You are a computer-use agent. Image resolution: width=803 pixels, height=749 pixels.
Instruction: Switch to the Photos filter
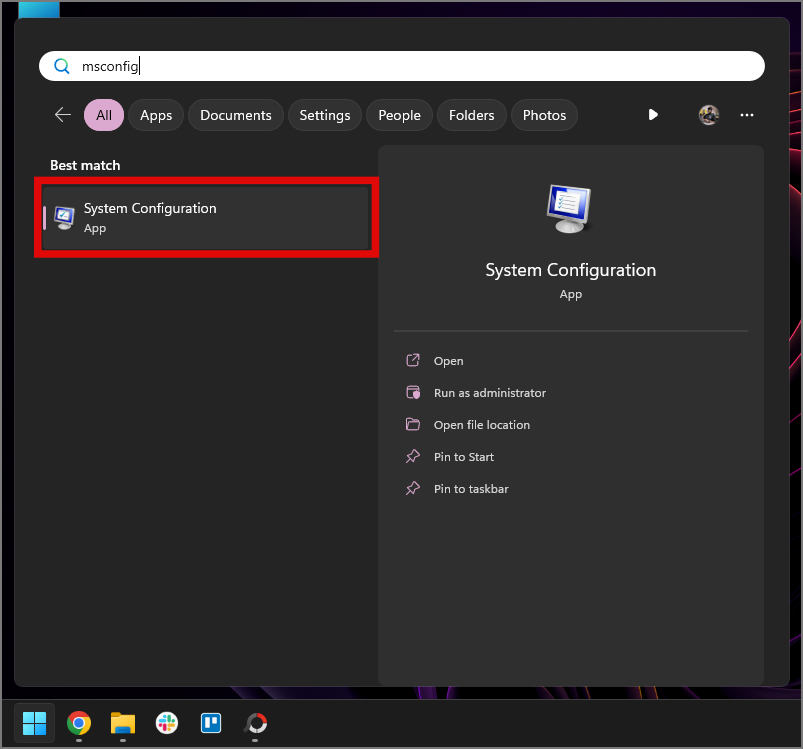click(x=544, y=115)
